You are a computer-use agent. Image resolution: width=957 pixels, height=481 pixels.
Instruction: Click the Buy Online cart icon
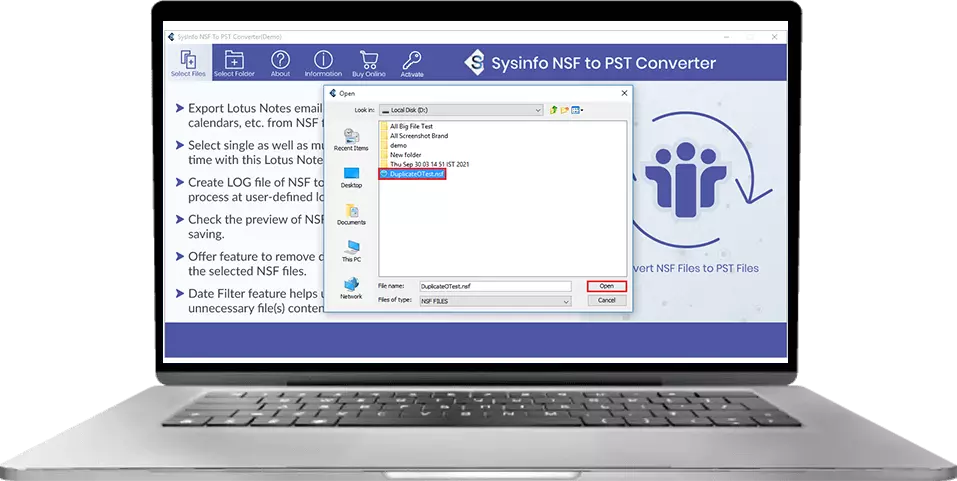pos(369,63)
